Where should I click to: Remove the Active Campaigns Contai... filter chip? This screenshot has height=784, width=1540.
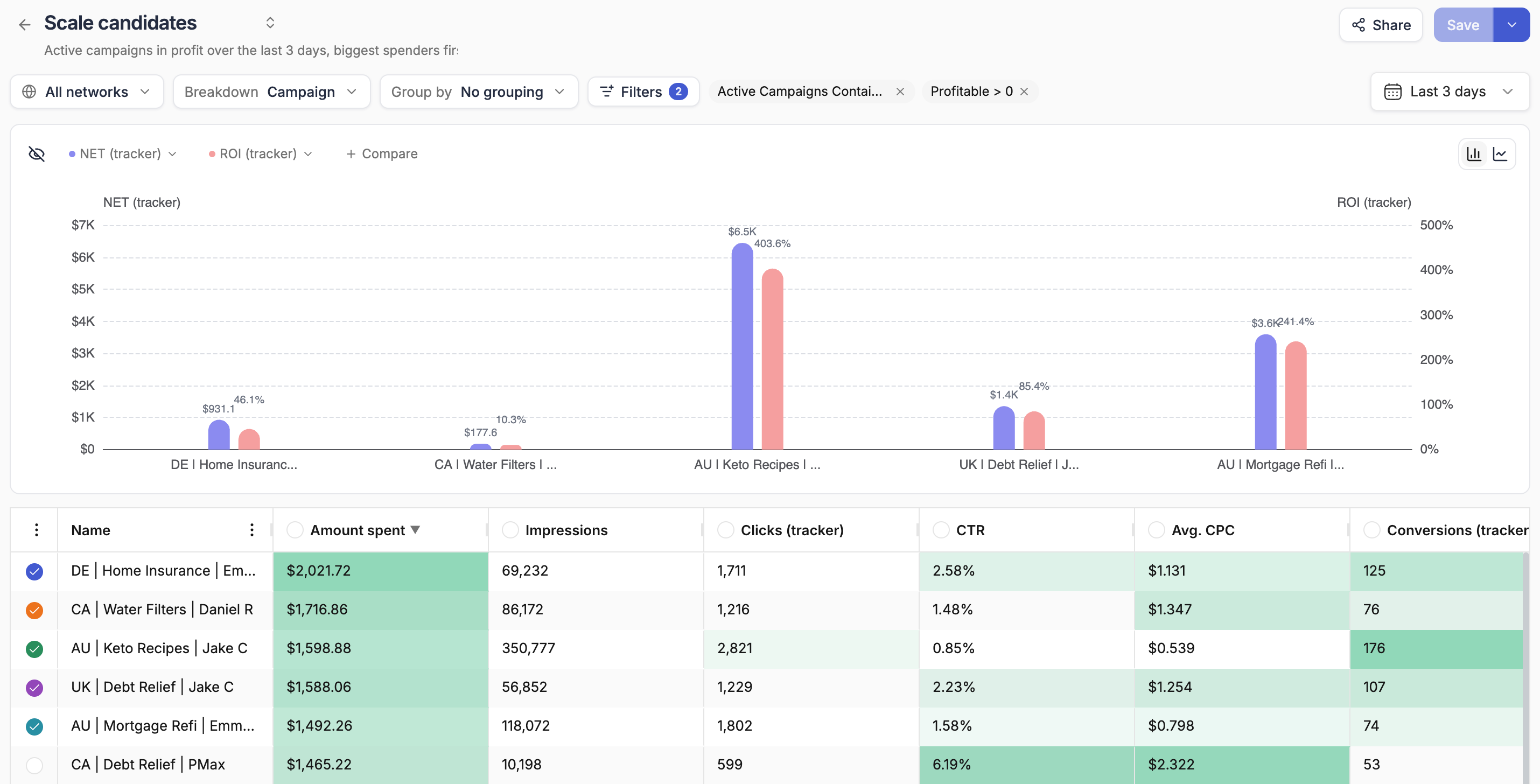900,92
